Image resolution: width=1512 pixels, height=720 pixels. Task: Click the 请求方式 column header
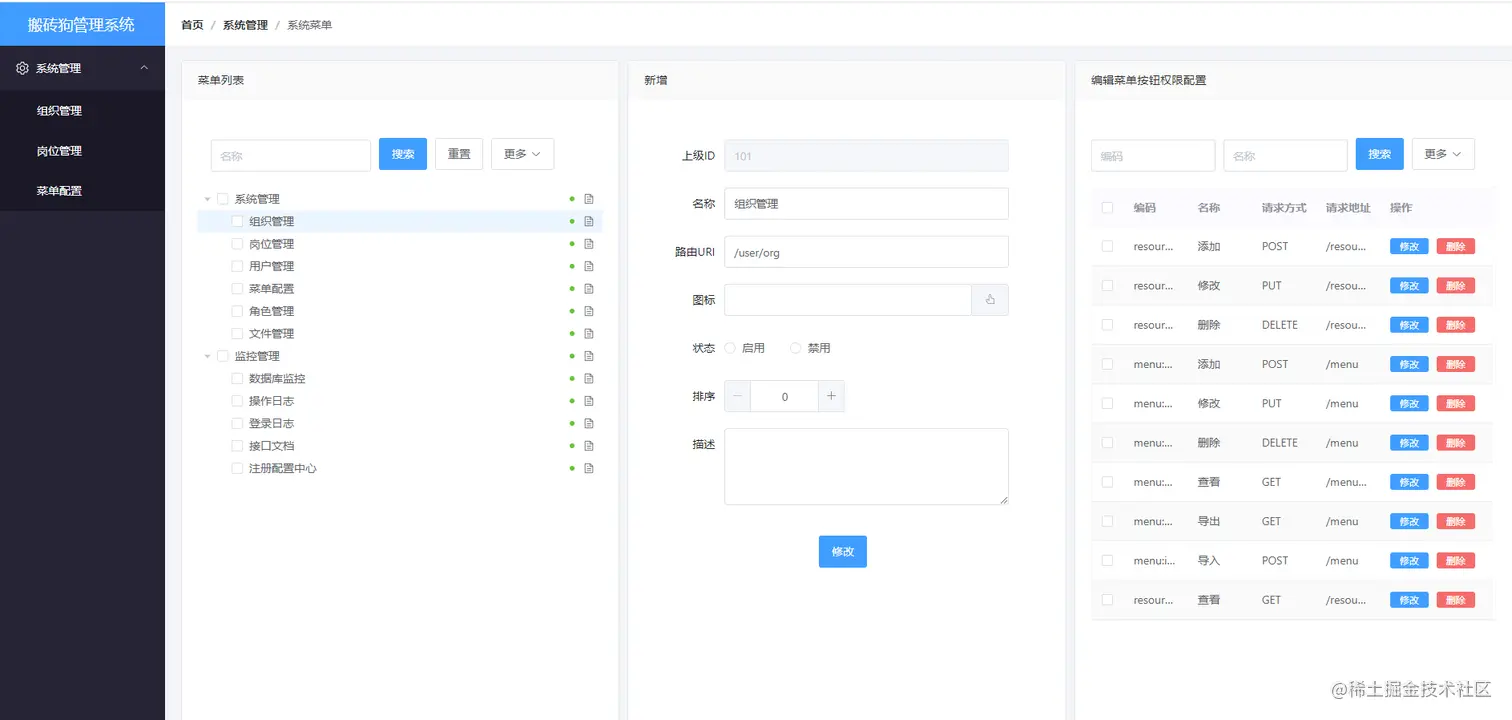pyautogui.click(x=1284, y=208)
